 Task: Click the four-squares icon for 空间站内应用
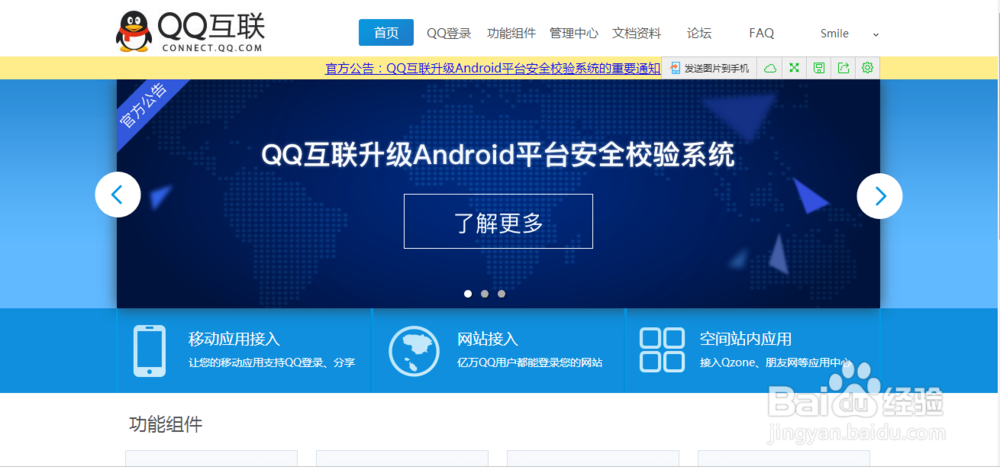[662, 350]
